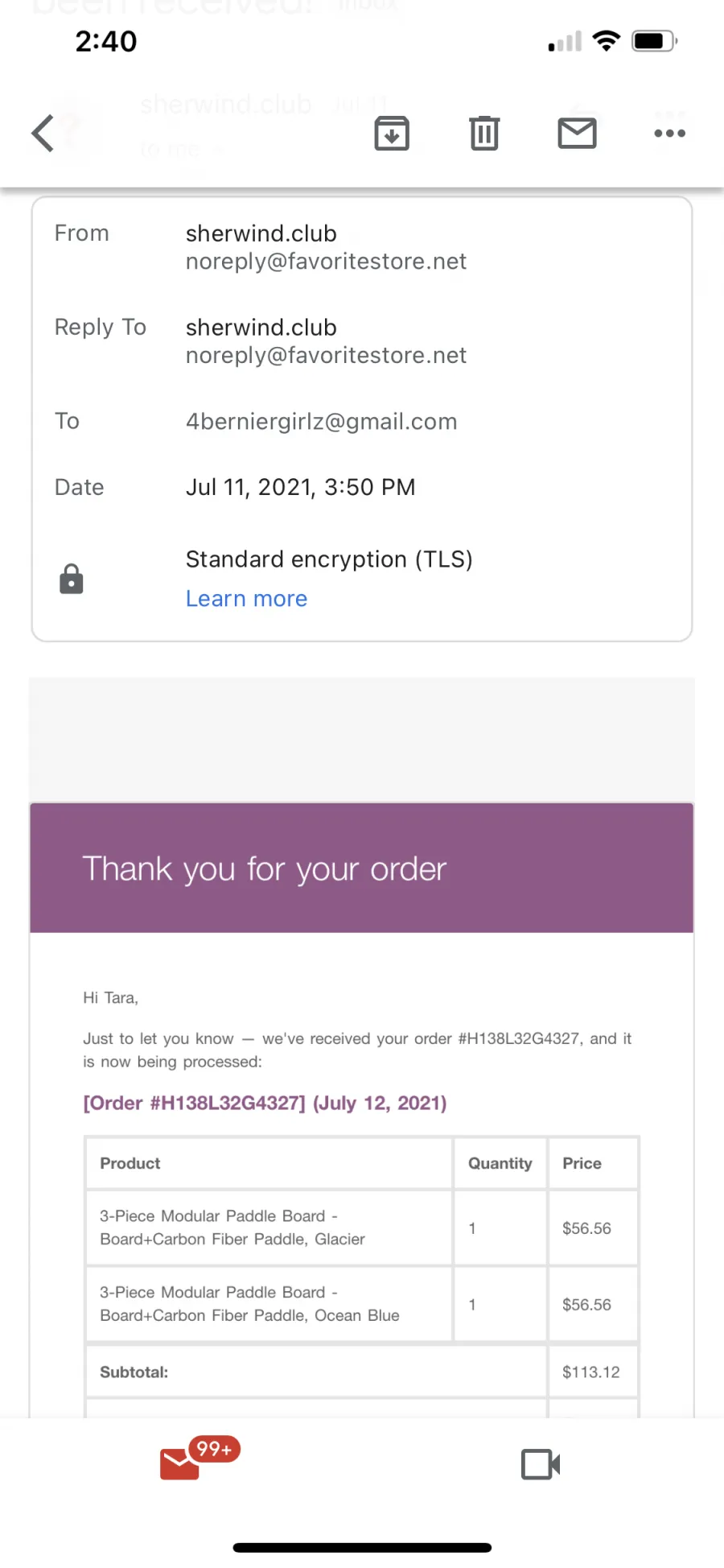Viewport: 724px width, 1568px height.
Task: Delete the email using the trash icon
Action: pyautogui.click(x=484, y=133)
